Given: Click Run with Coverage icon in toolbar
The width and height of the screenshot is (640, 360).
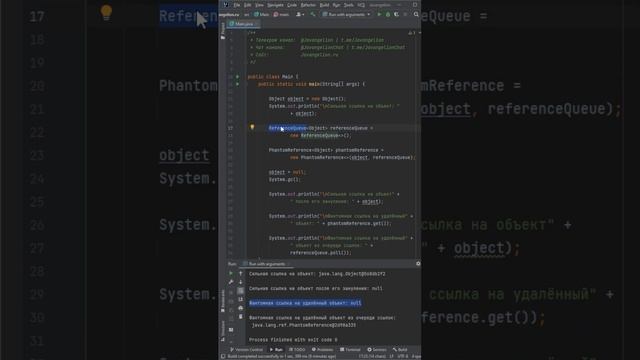Looking at the screenshot, I should click(396, 14).
